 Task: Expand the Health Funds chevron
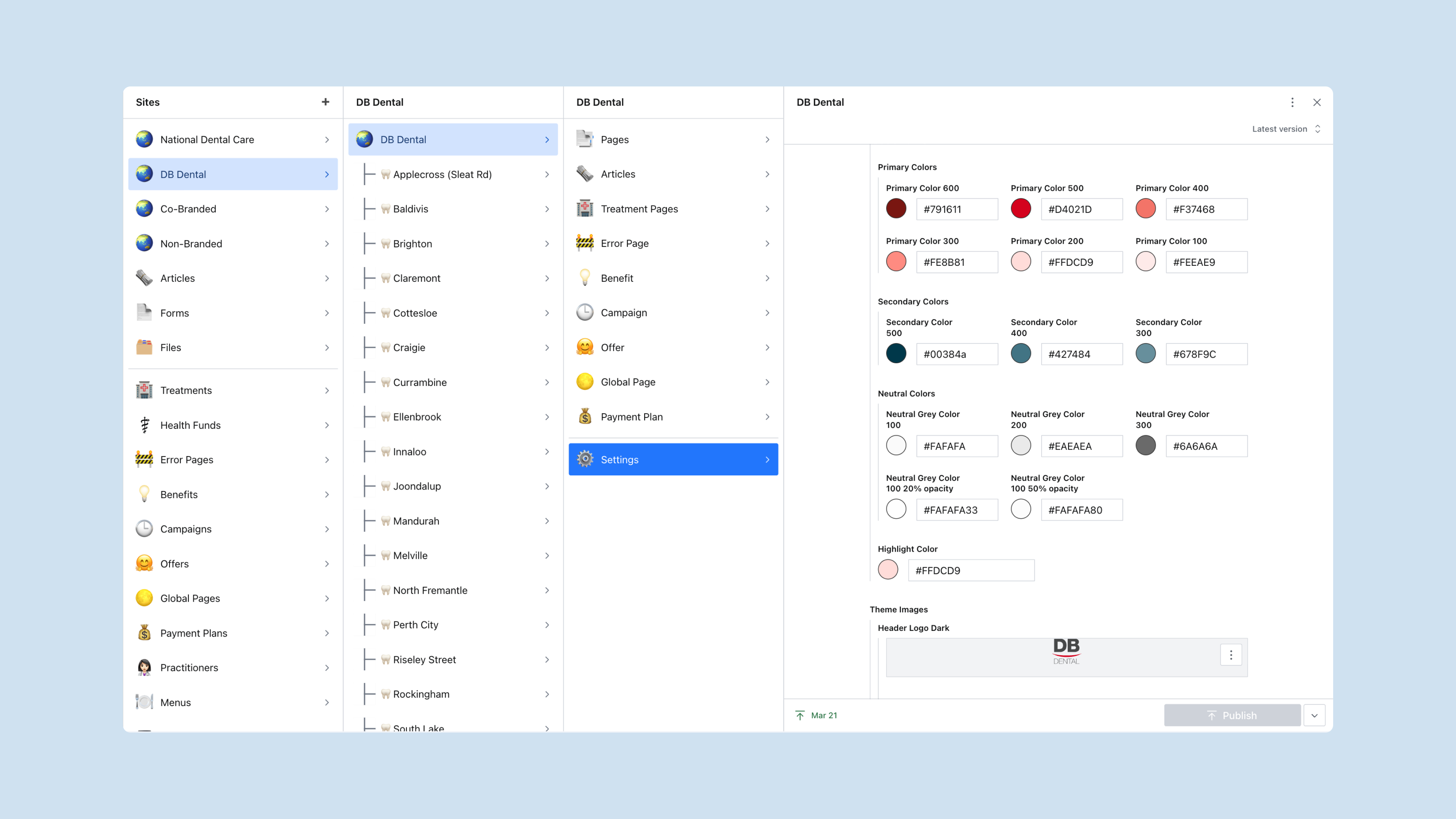tap(327, 425)
